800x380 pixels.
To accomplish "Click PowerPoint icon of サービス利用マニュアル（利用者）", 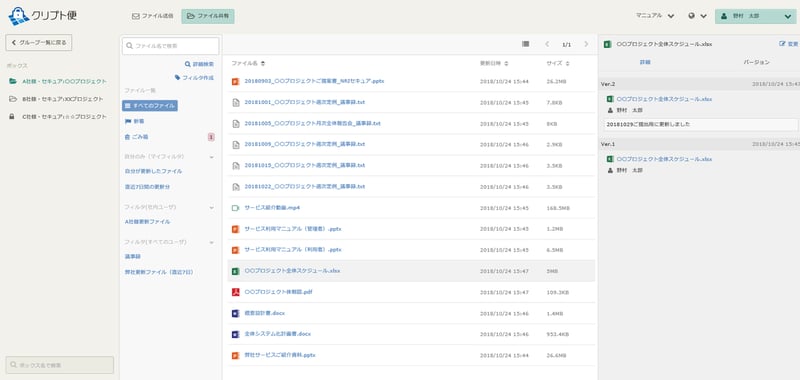I will (236, 250).
